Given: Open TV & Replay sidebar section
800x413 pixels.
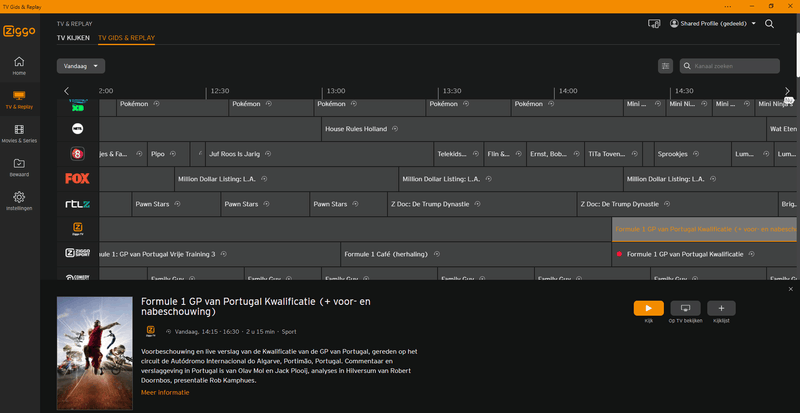Looking at the screenshot, I should click(19, 100).
